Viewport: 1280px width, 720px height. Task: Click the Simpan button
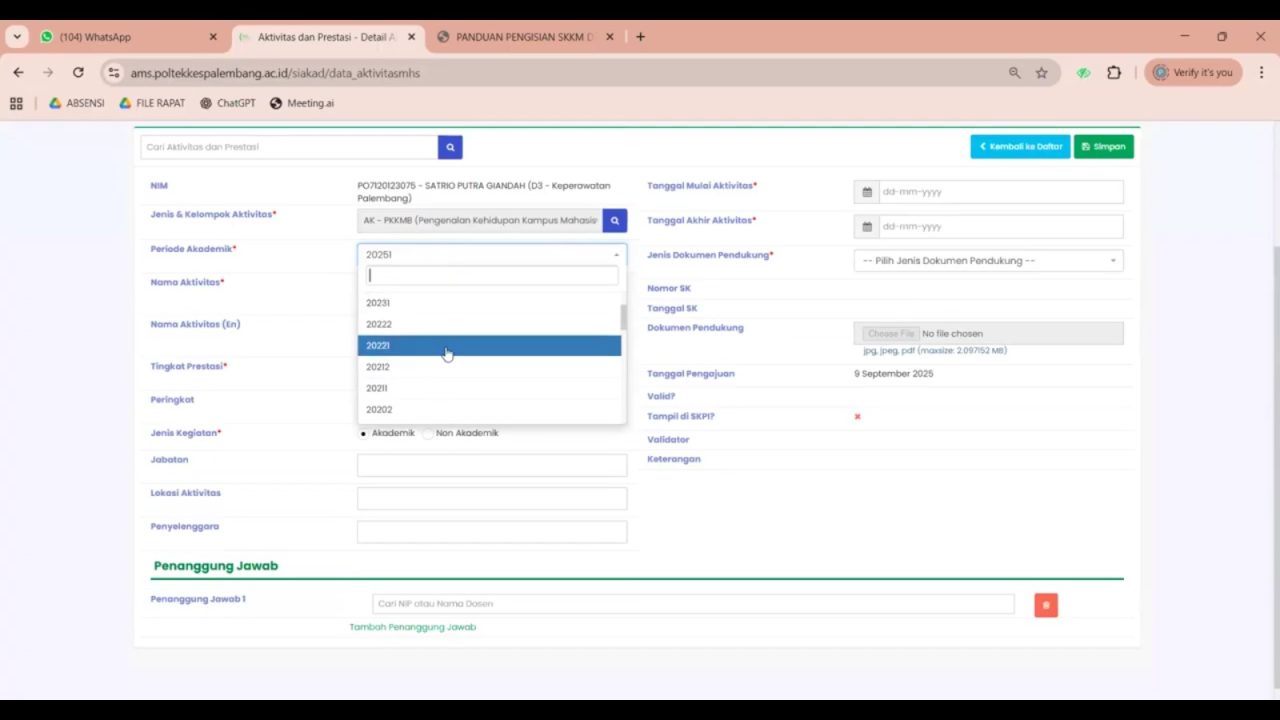pos(1103,147)
